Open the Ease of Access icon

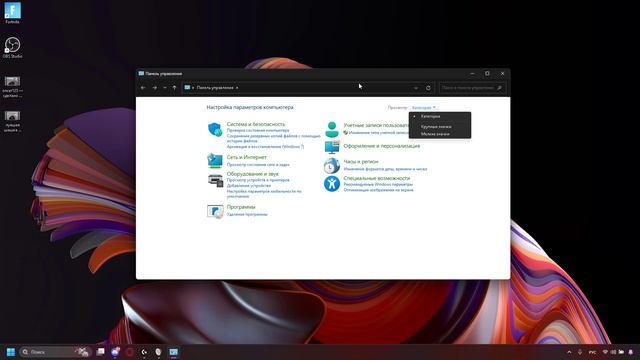(332, 183)
